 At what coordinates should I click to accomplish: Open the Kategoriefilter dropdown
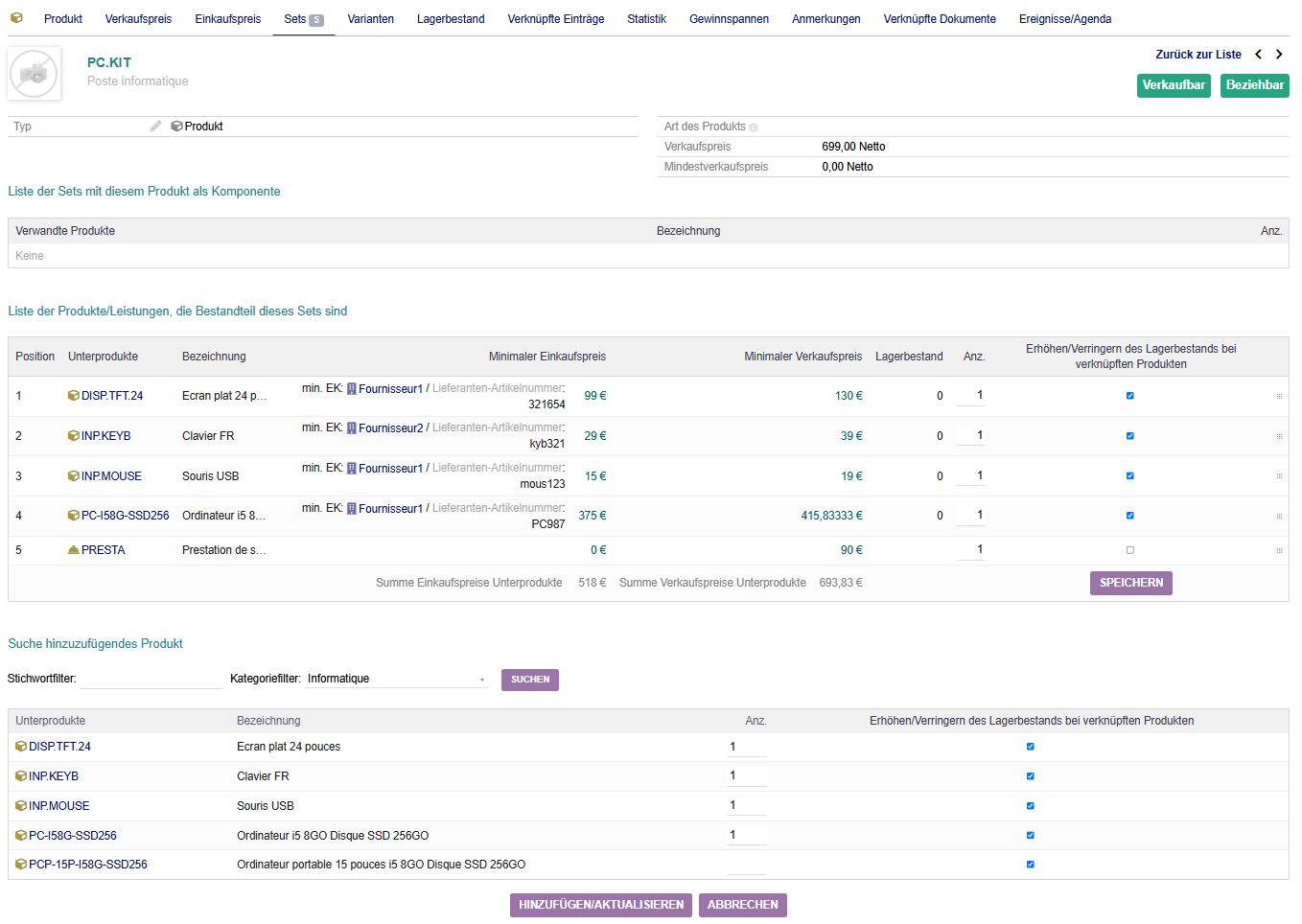click(x=396, y=679)
